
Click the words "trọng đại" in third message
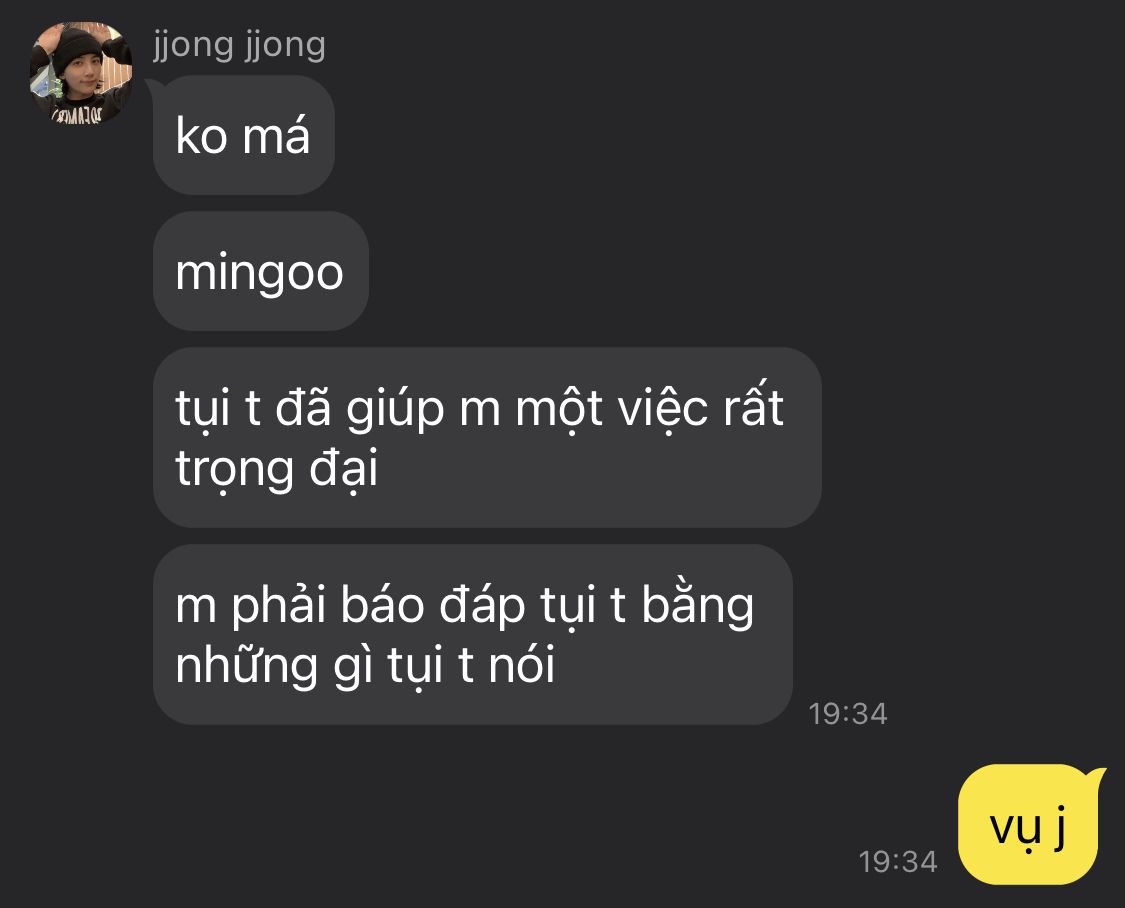pos(276,469)
